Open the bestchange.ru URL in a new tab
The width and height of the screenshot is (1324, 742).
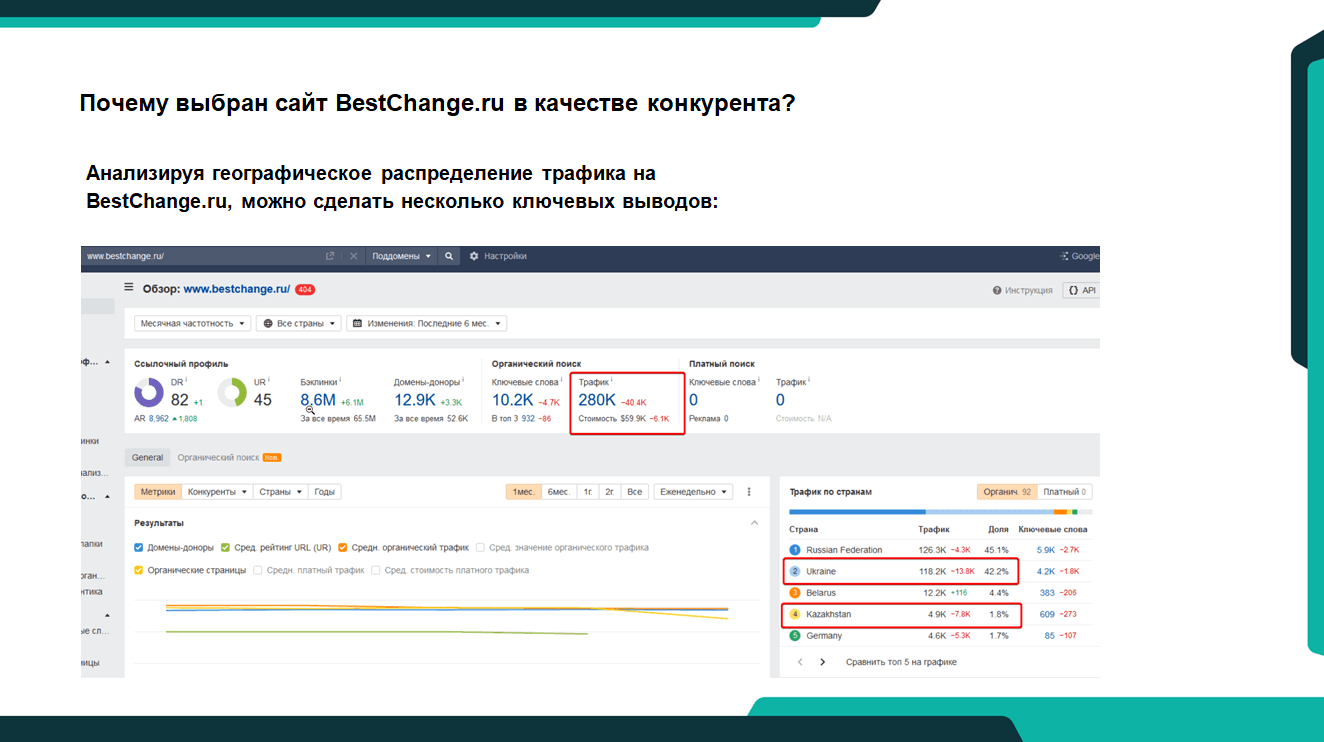[330, 256]
